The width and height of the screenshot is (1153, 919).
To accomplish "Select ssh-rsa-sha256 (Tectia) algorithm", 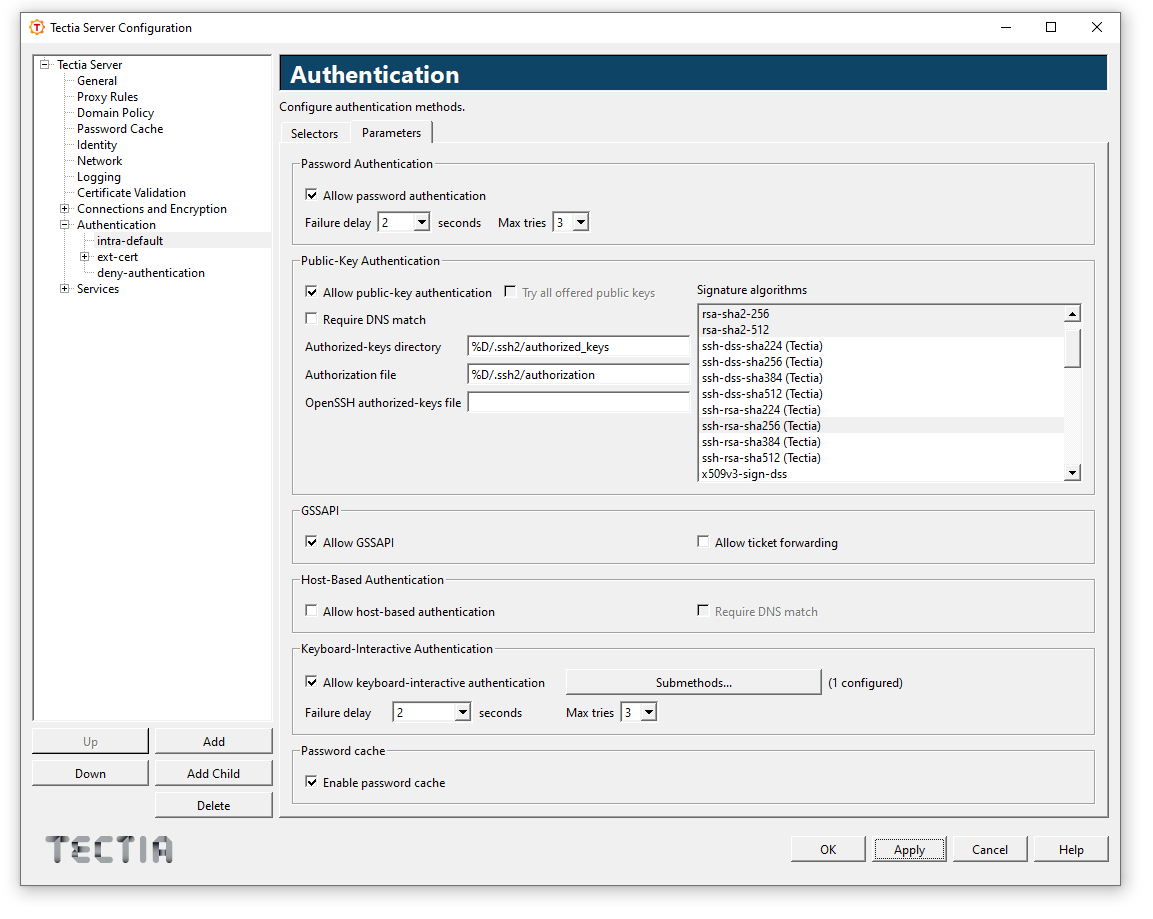I will click(x=882, y=426).
